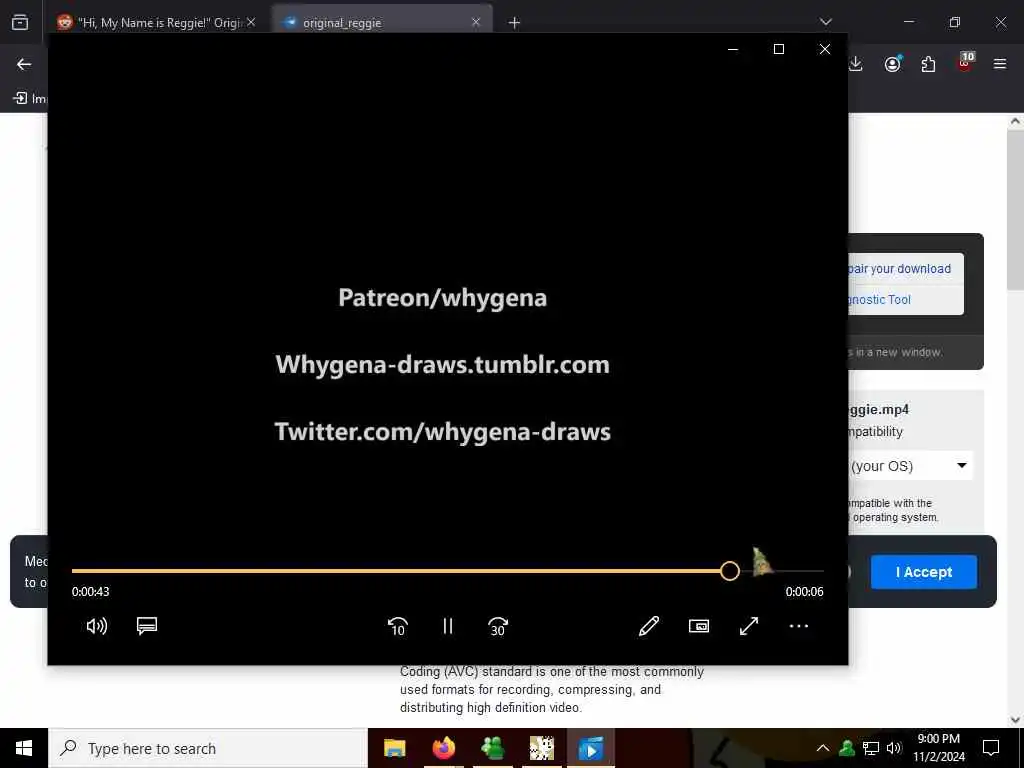Open Firefox downloads panel
Image resolution: width=1024 pixels, height=768 pixels.
point(856,64)
